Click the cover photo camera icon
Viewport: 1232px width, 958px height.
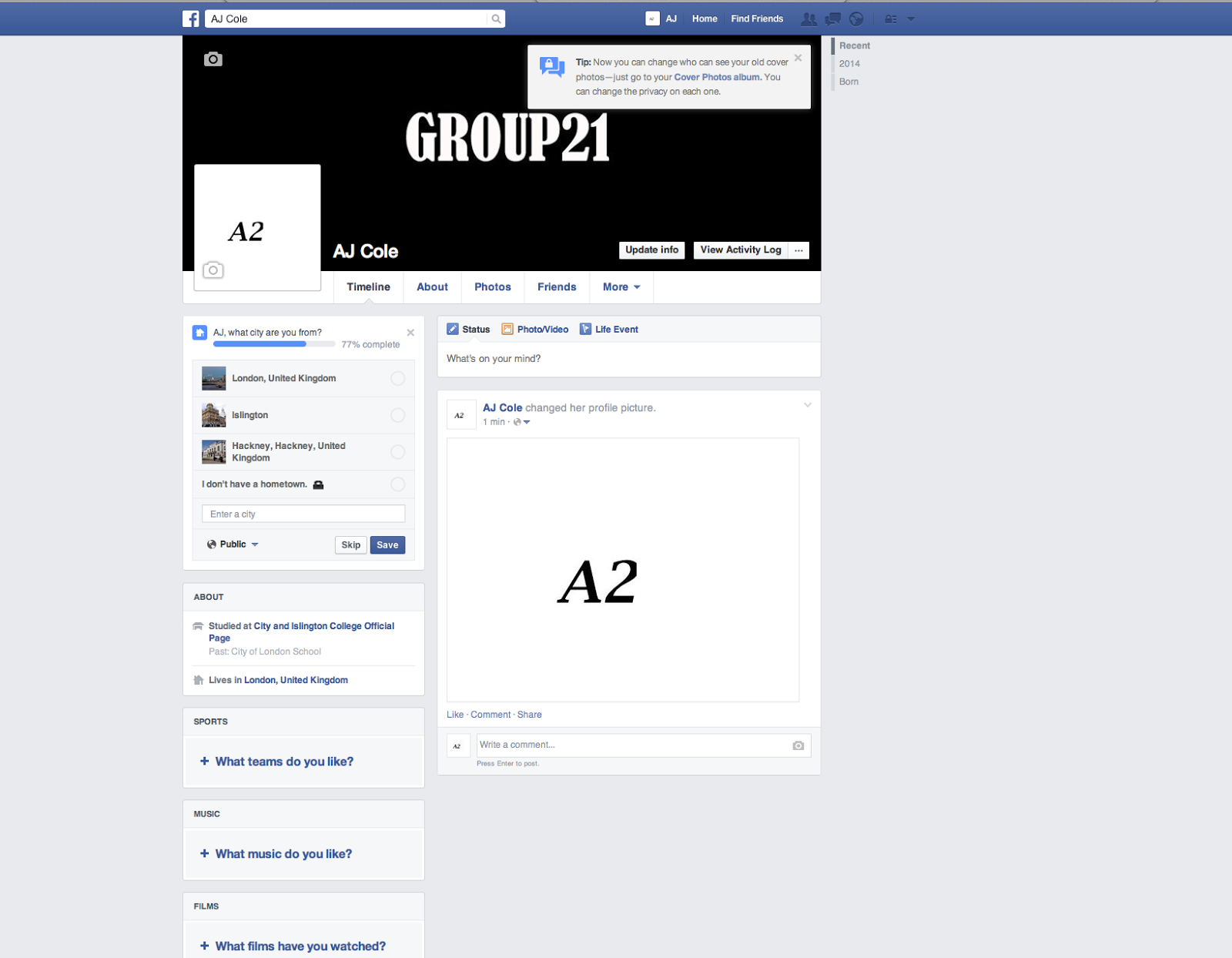[213, 59]
